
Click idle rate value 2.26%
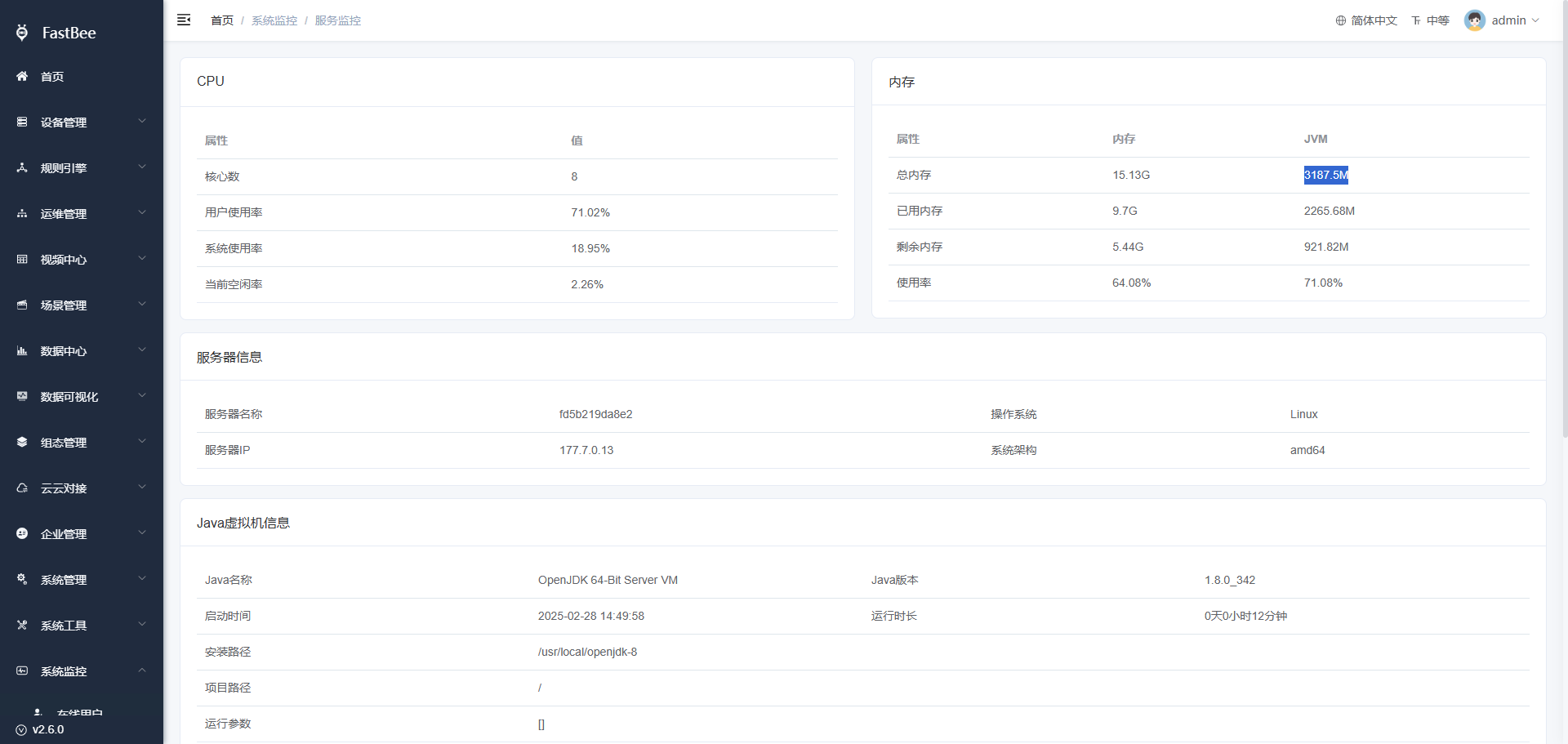587,284
